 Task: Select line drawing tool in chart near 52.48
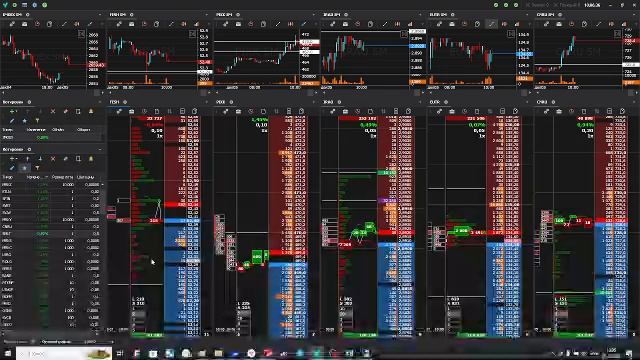(171, 24)
